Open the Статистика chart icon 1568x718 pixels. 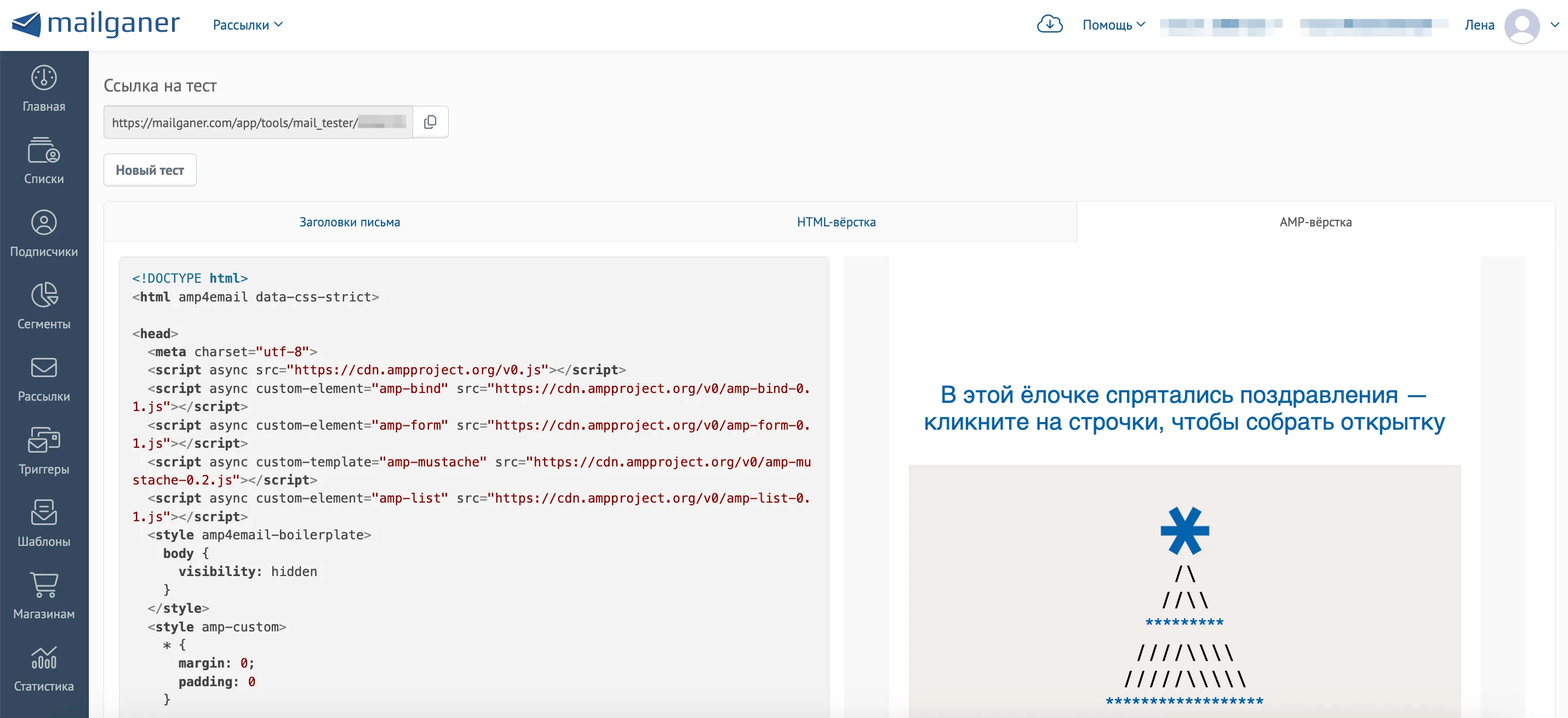point(44,657)
